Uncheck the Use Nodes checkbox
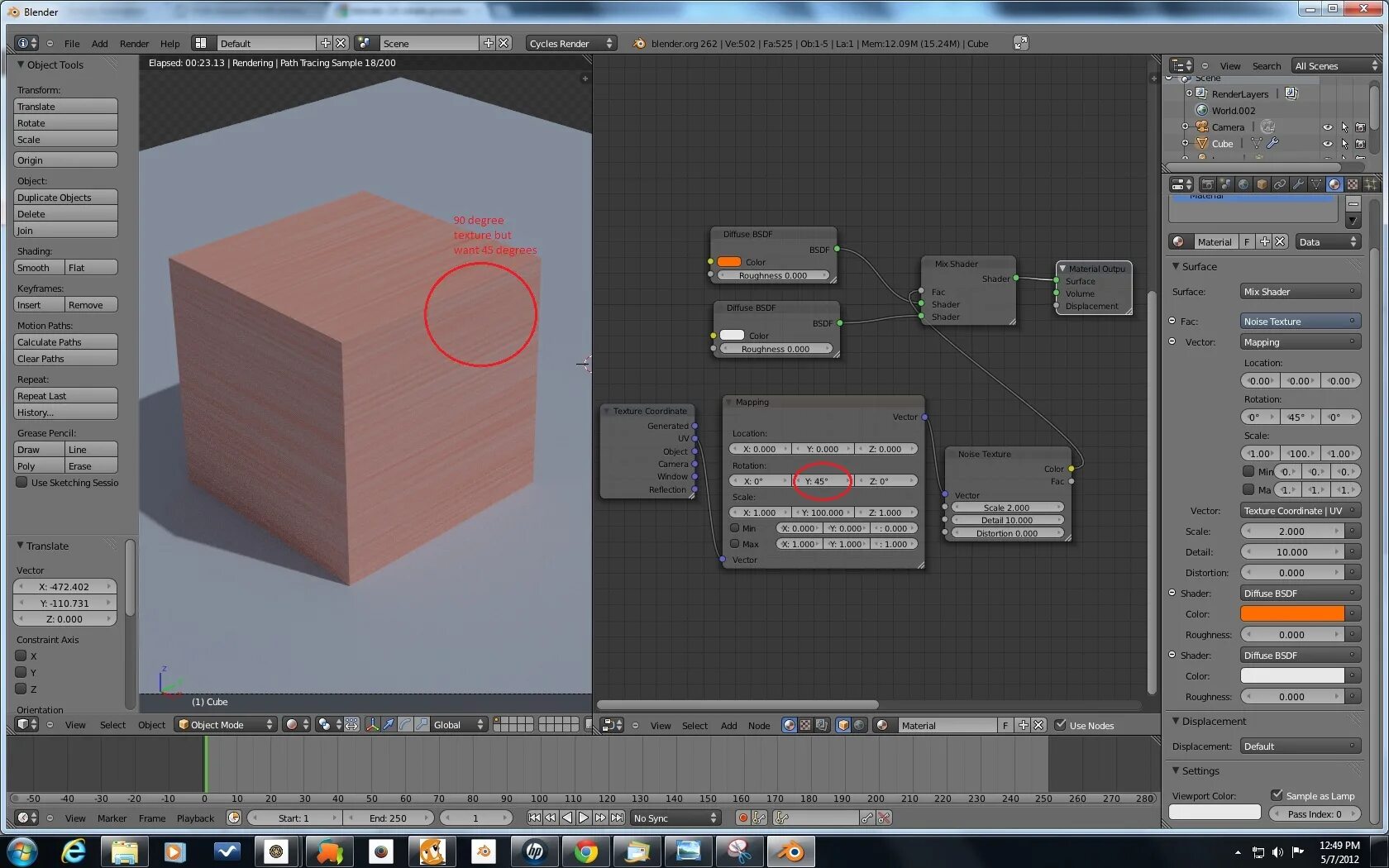Image resolution: width=1389 pixels, height=868 pixels. tap(1061, 725)
